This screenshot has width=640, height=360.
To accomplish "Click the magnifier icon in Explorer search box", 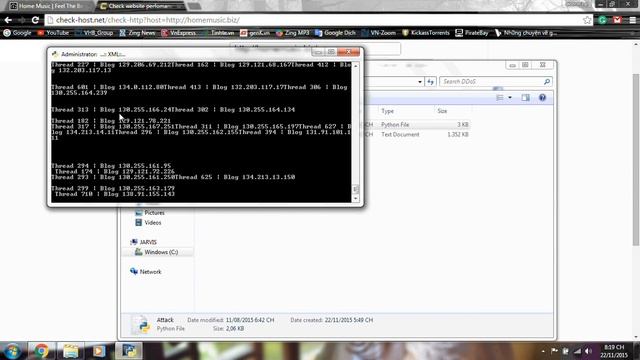I will coord(547,82).
